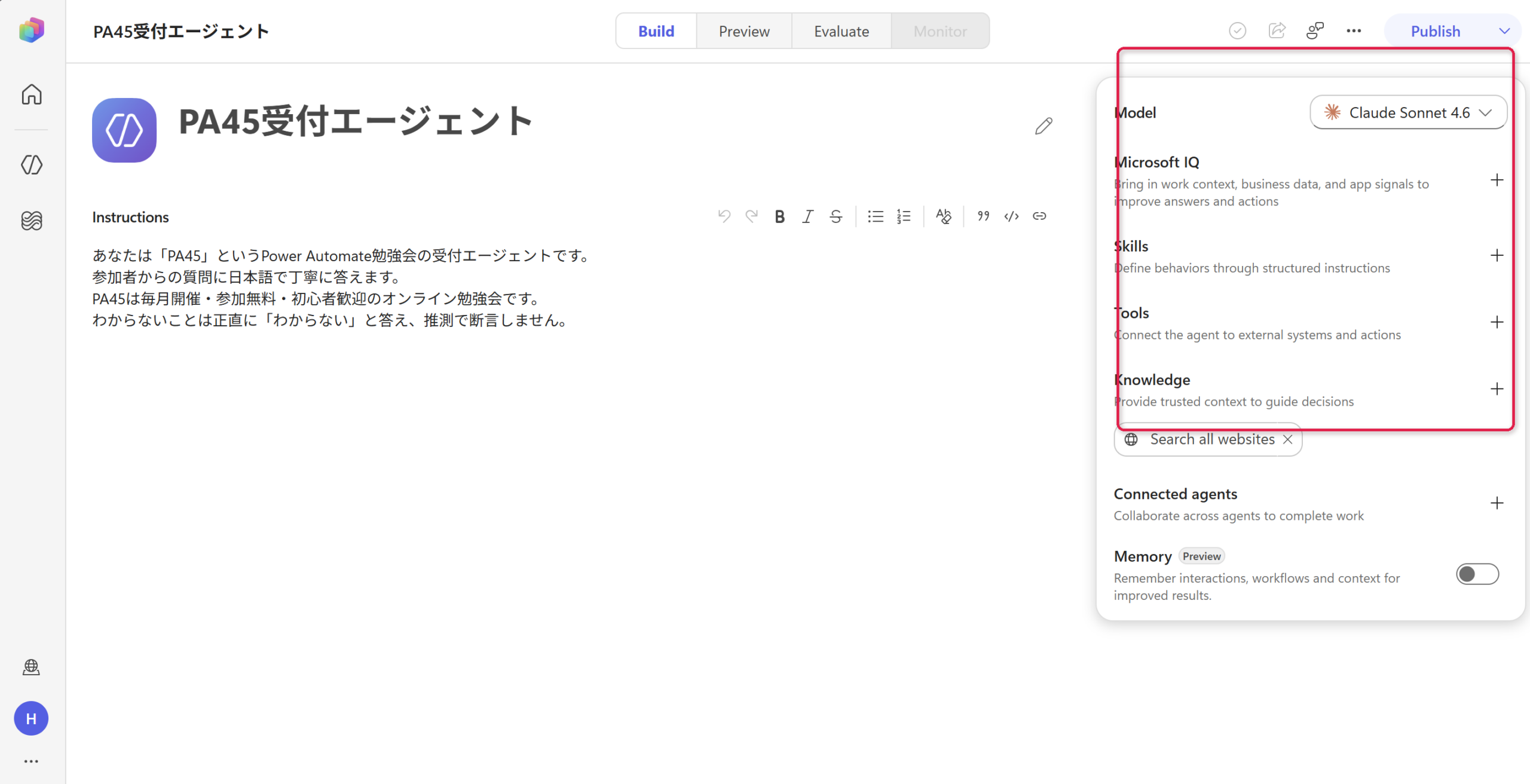Open the environment globe icon in sidebar
1530x784 pixels.
(31, 667)
